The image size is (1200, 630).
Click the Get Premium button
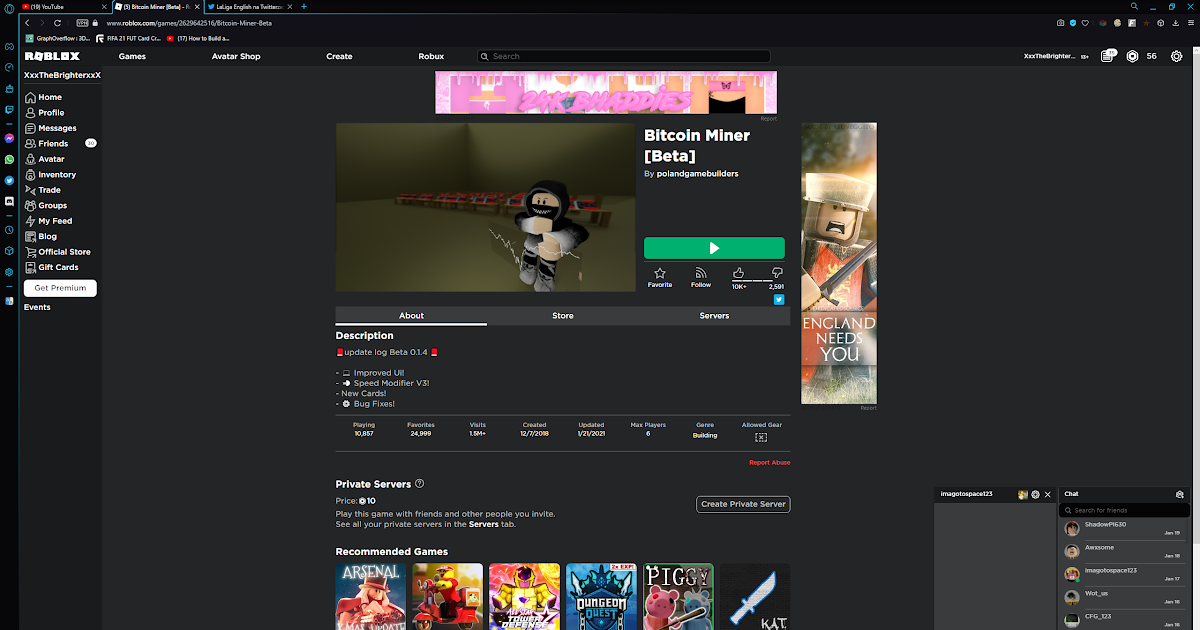pyautogui.click(x=60, y=288)
